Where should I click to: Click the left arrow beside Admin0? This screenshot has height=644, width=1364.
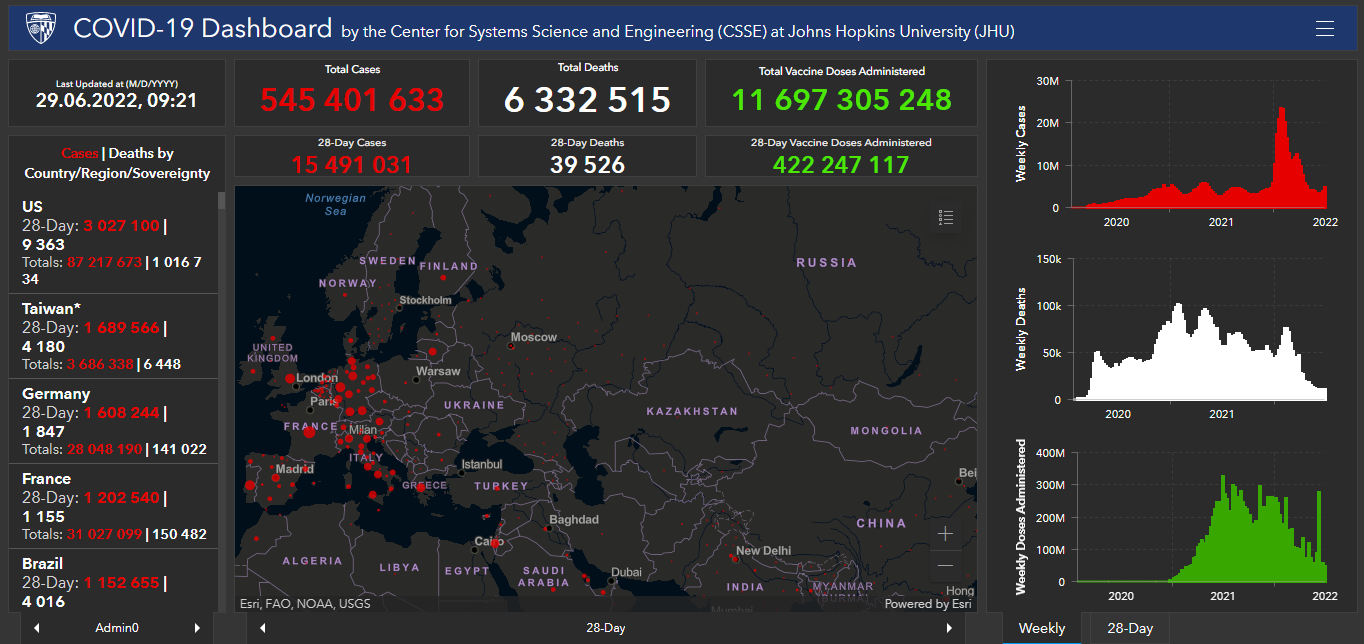coord(37,628)
